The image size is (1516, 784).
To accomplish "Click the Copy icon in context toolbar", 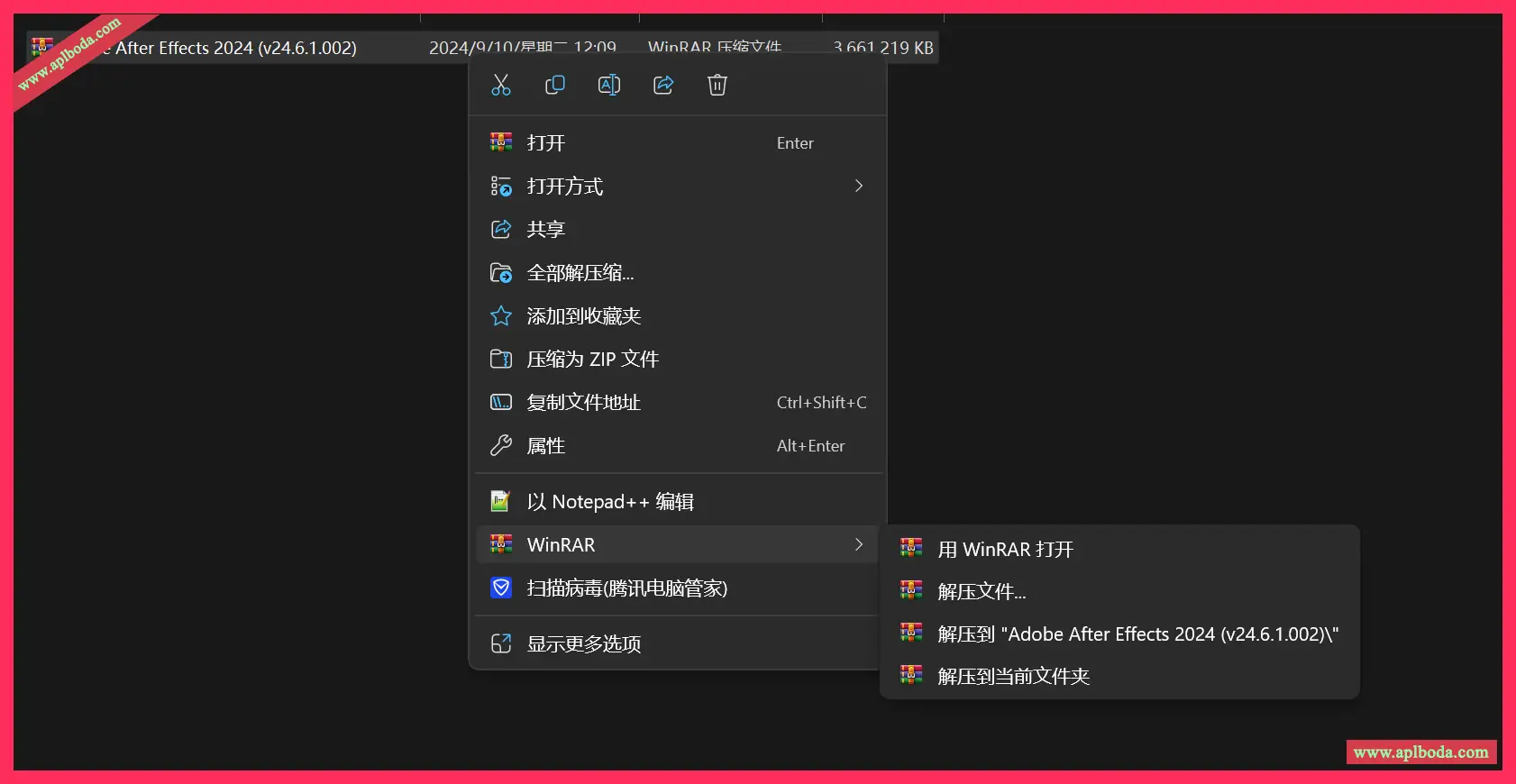I will click(x=555, y=85).
